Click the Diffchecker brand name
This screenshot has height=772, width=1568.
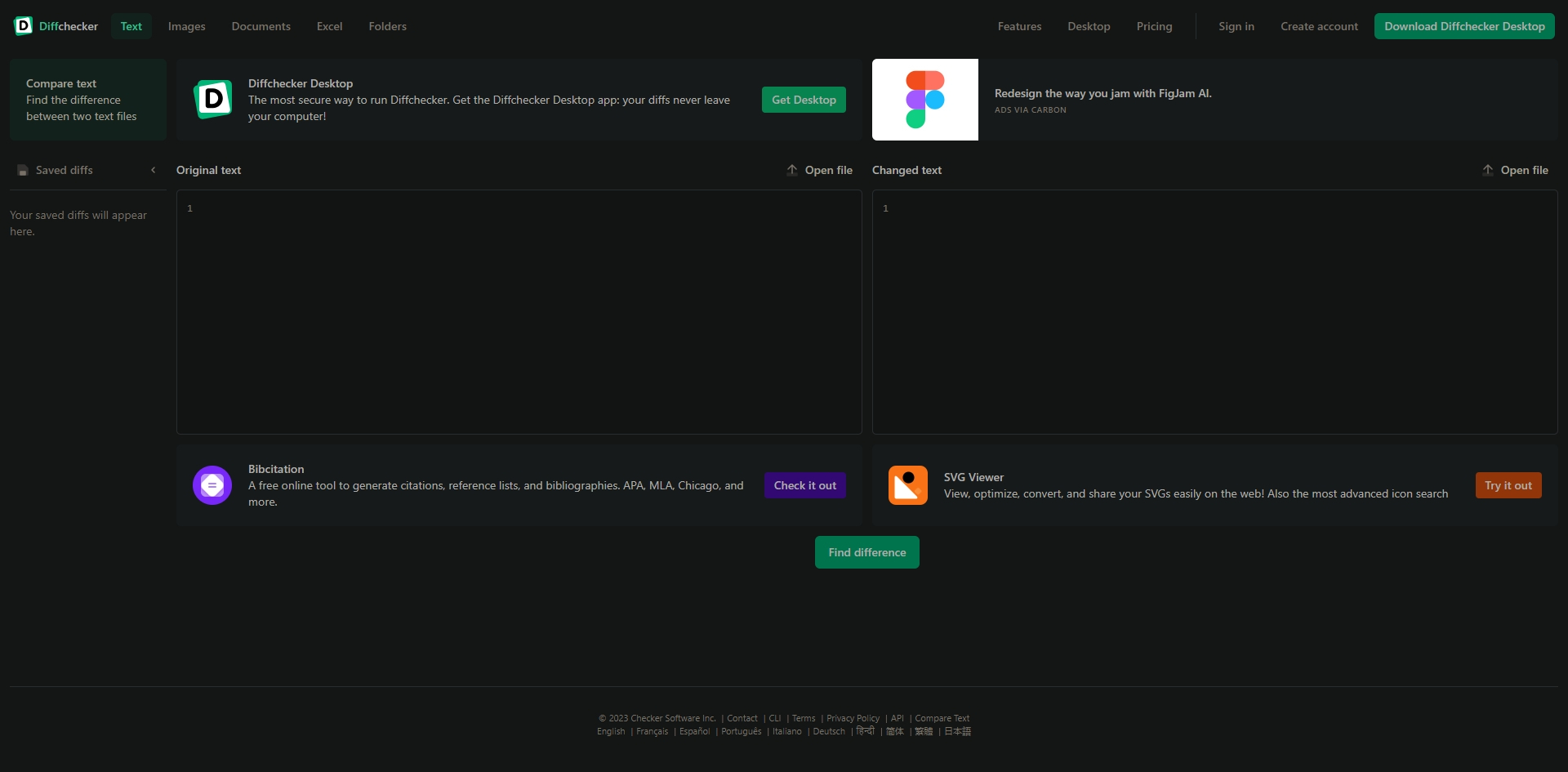tap(69, 26)
